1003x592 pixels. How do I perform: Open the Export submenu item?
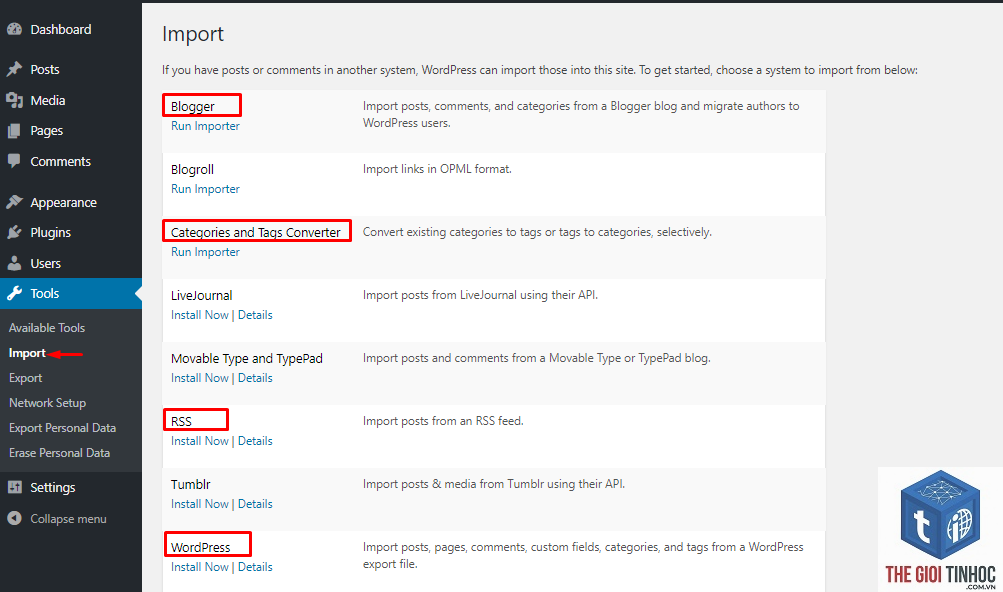pos(26,378)
